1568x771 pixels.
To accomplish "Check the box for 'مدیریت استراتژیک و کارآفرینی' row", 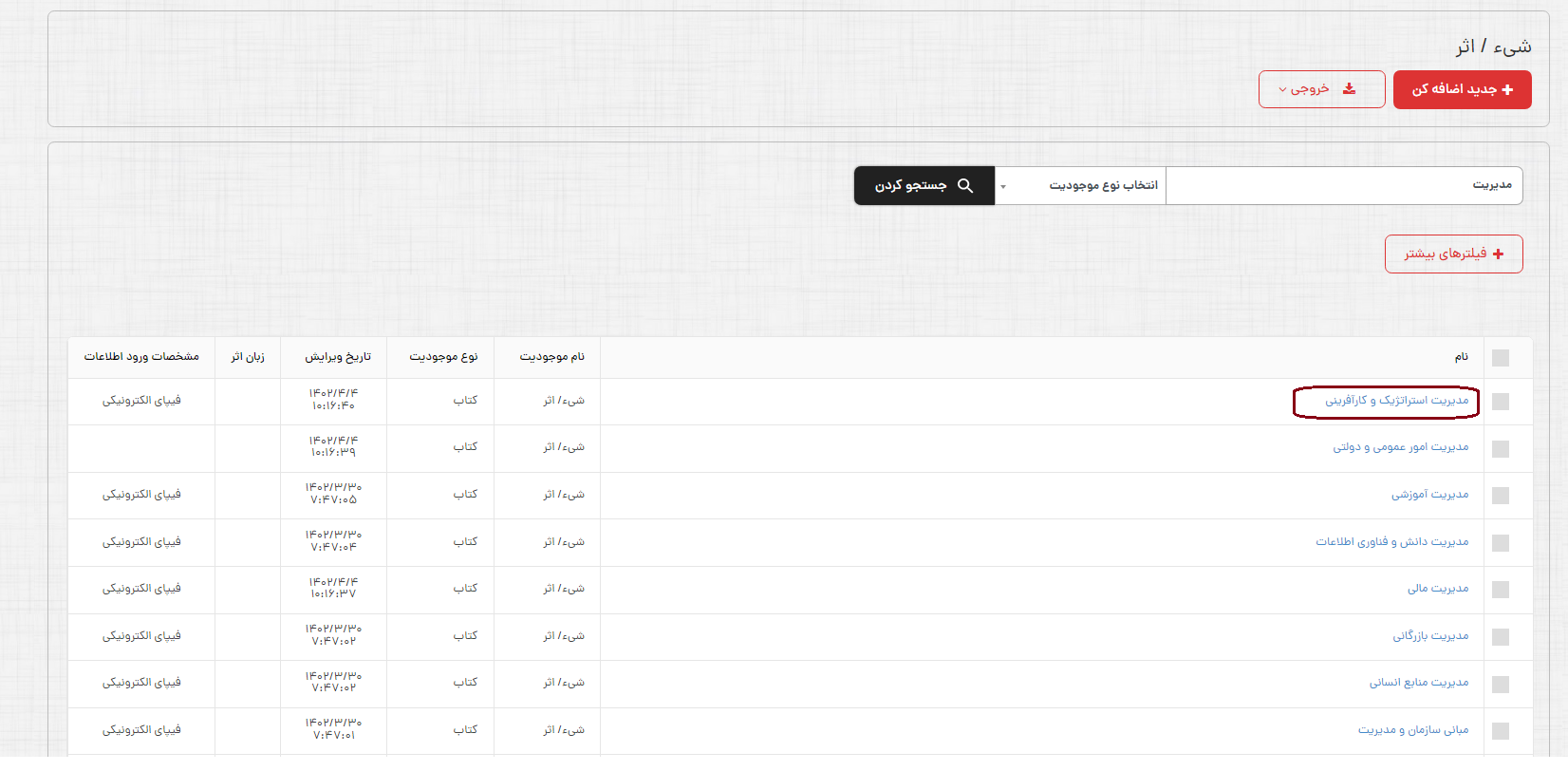I will 1501,402.
